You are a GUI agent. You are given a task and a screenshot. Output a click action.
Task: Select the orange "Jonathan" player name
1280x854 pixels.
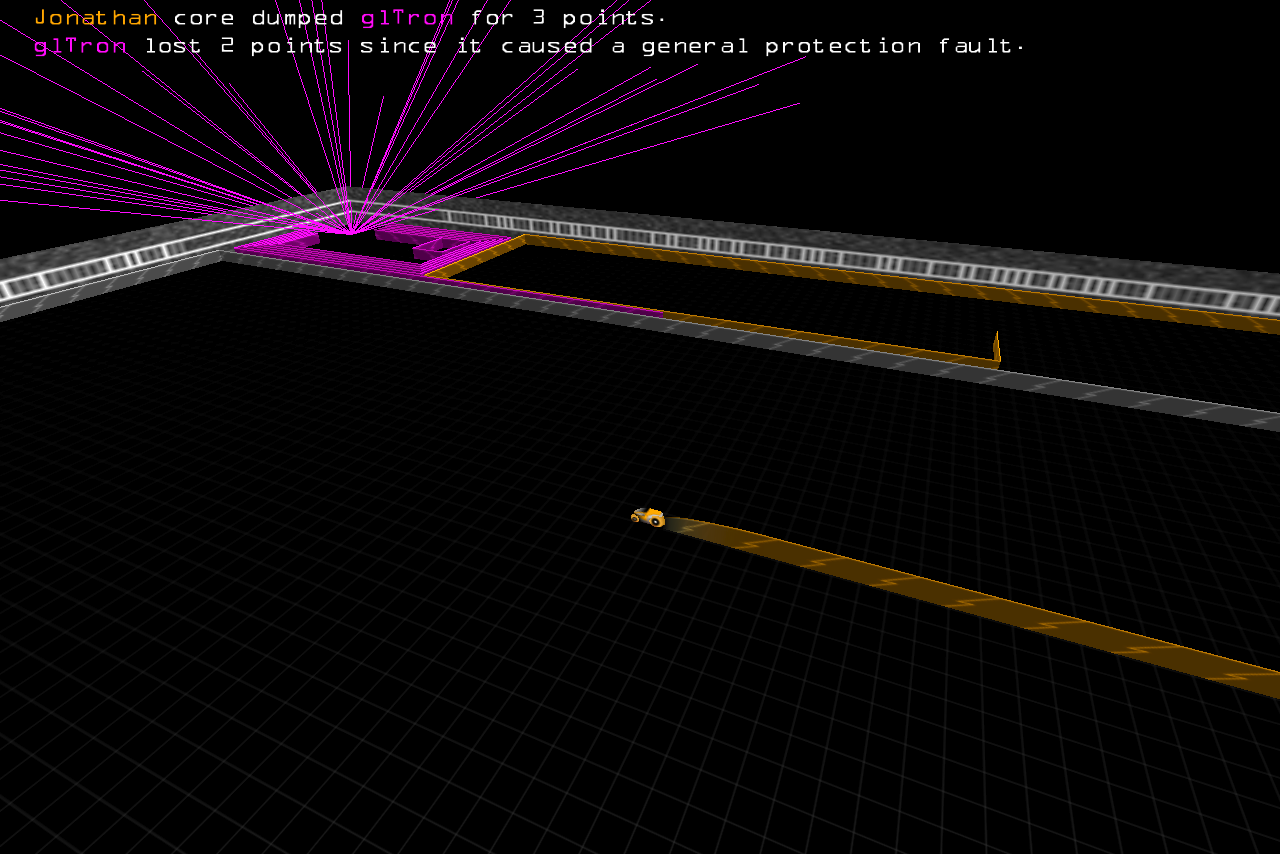[96, 18]
